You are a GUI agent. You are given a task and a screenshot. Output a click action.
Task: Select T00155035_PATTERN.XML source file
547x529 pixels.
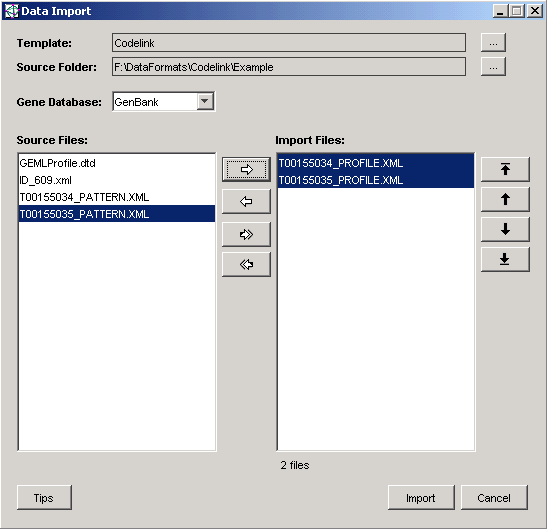(x=117, y=214)
